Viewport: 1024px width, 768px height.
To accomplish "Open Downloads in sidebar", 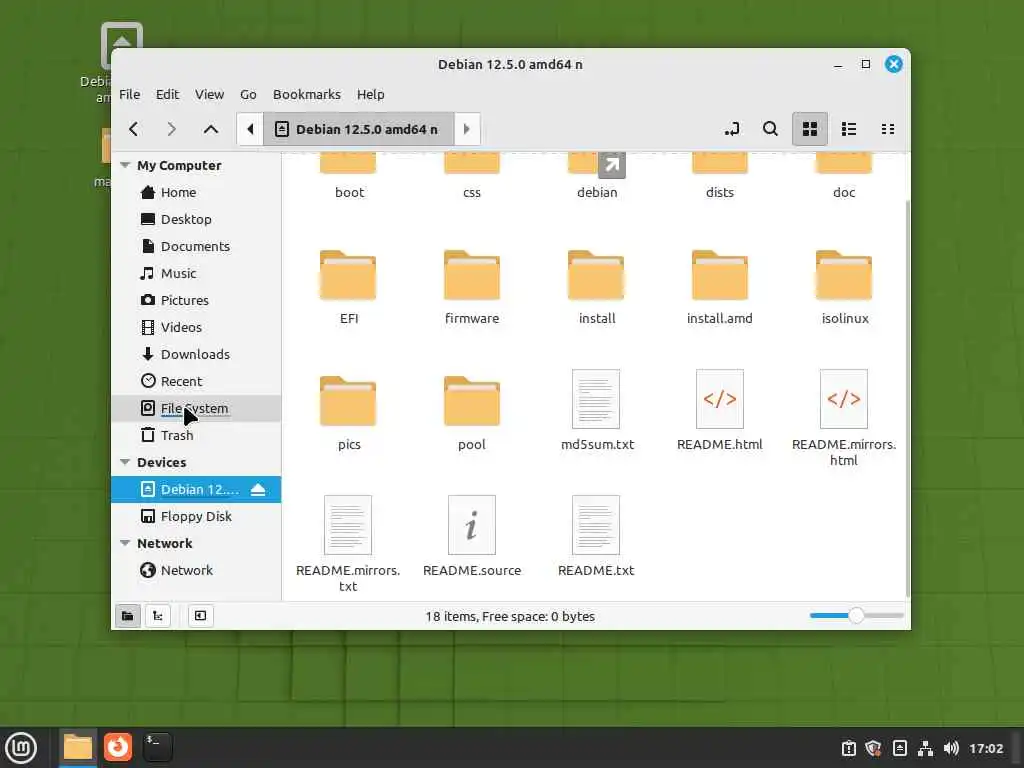I will point(196,354).
